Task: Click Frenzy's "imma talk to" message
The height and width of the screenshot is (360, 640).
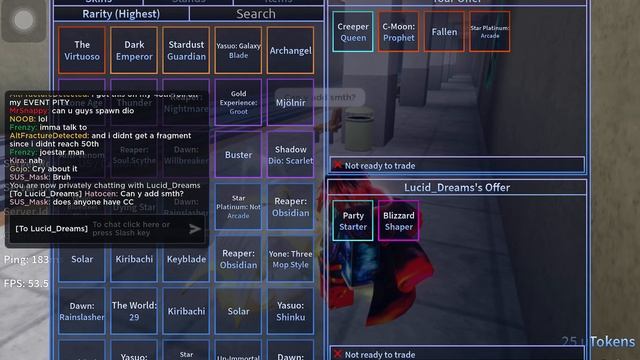Action: pos(48,127)
